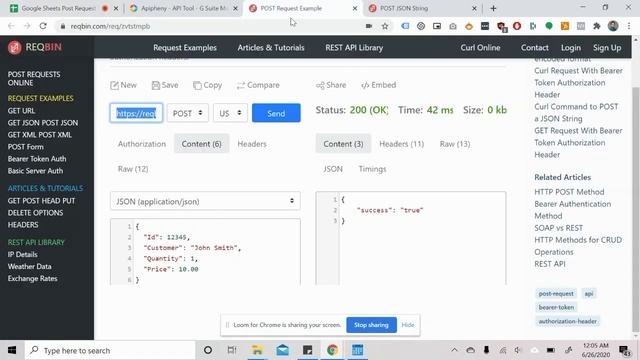Open the response Raw (13) tab

click(455, 144)
